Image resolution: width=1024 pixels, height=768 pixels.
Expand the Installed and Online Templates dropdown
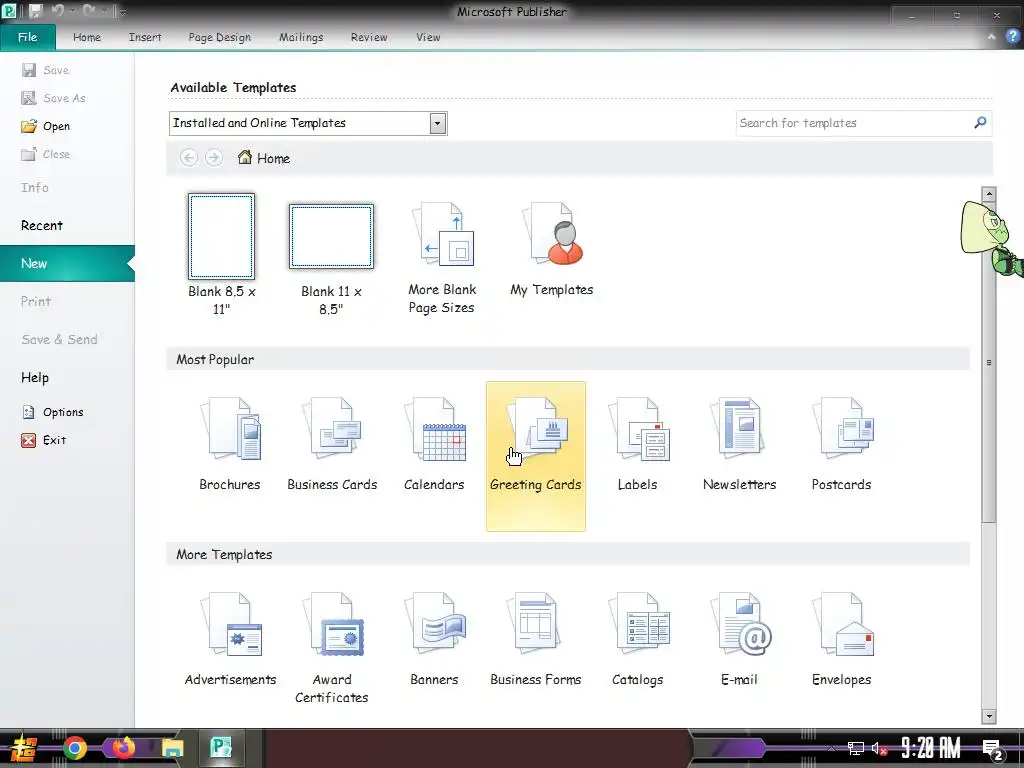(438, 123)
